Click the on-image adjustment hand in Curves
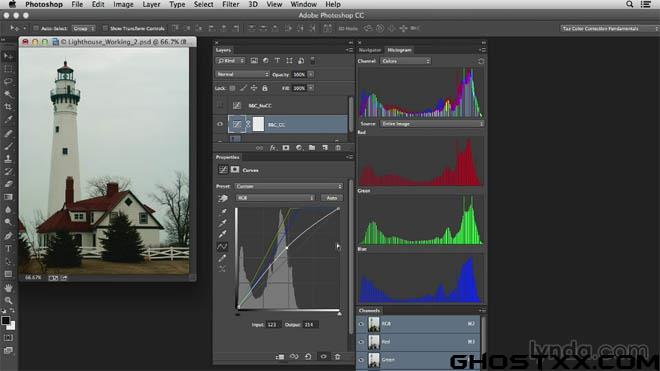The image size is (660, 371). (x=223, y=198)
